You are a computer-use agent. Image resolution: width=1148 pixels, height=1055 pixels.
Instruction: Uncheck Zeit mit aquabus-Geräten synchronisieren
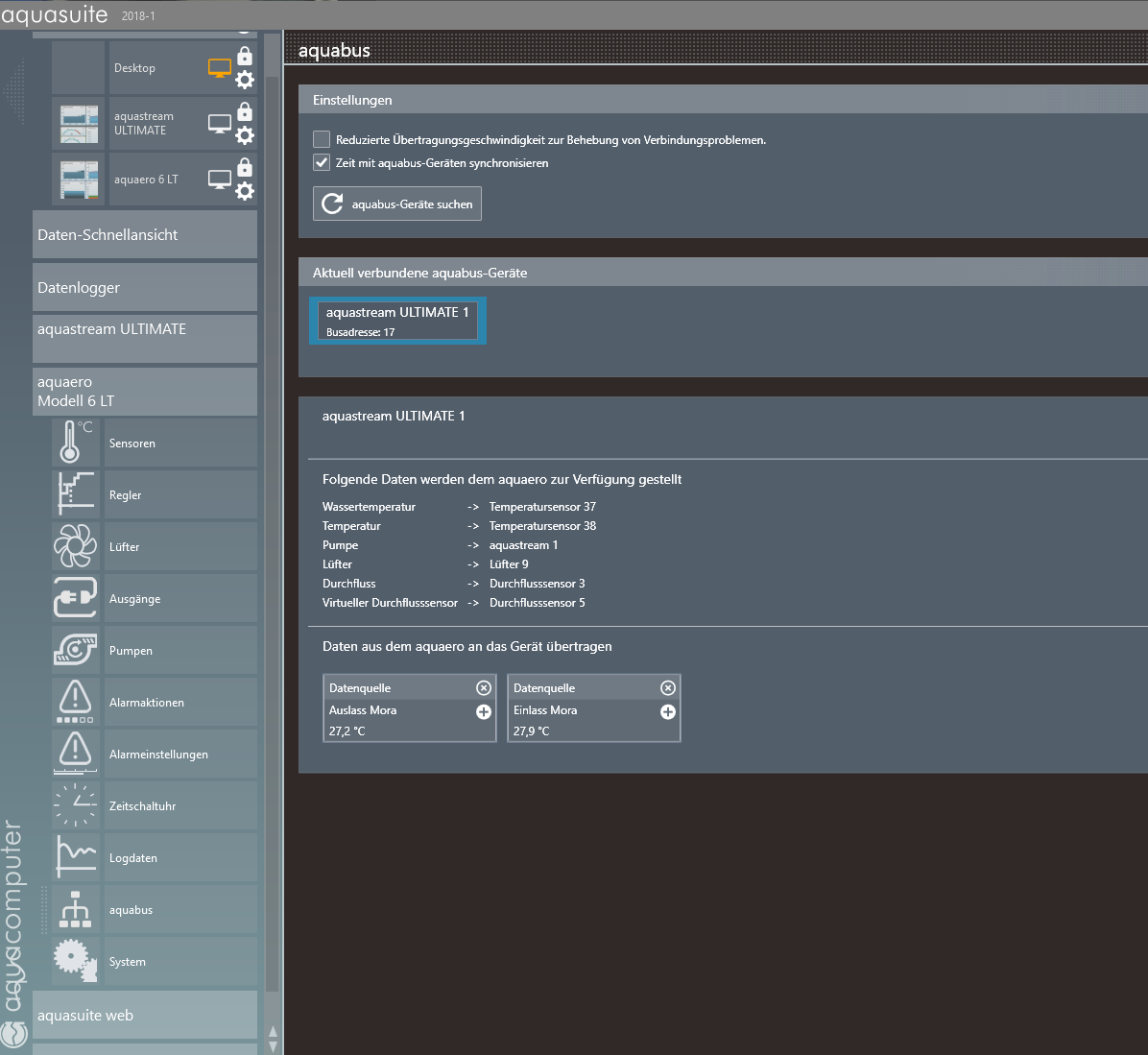point(322,162)
